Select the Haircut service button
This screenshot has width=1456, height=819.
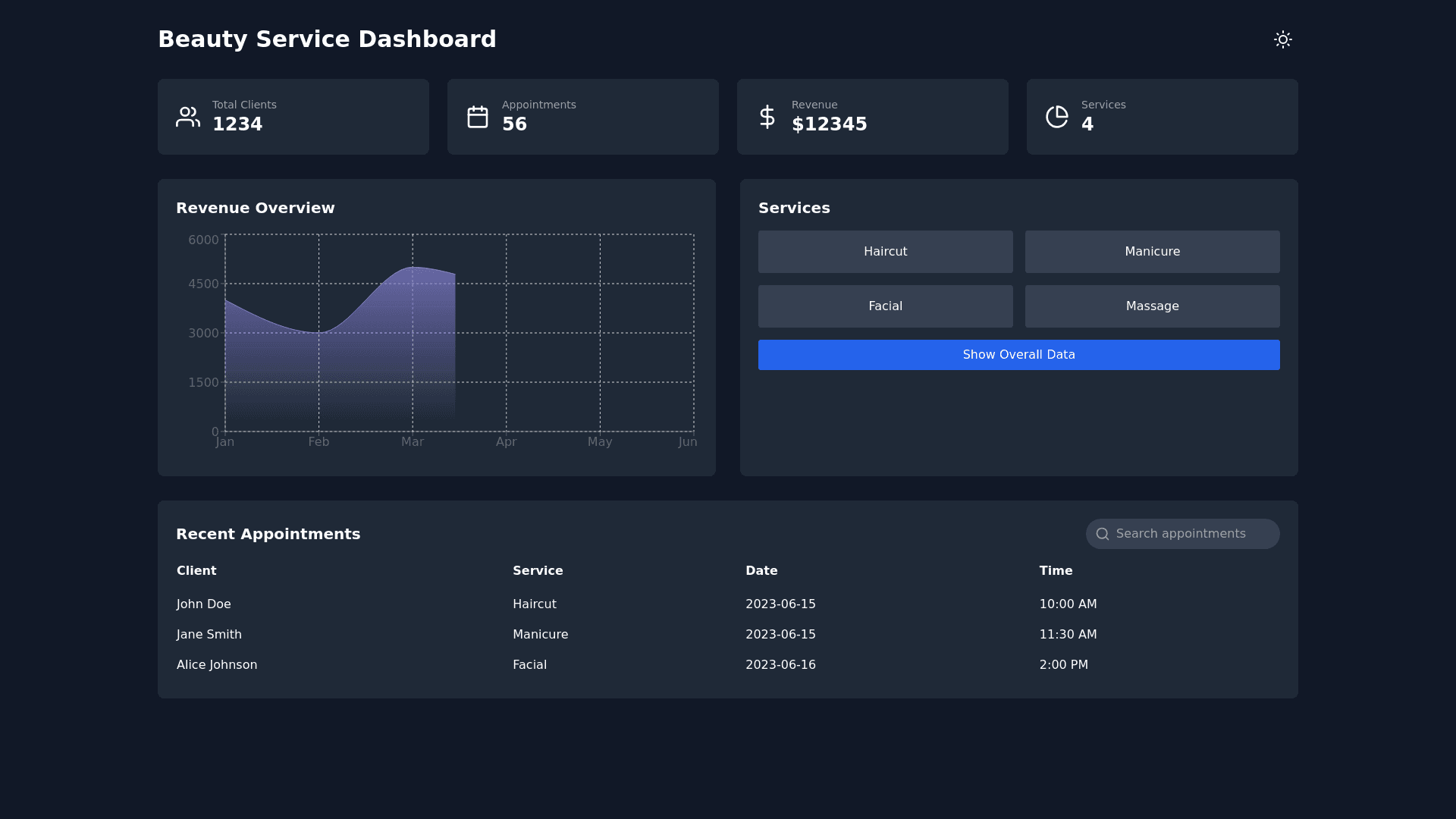(885, 252)
